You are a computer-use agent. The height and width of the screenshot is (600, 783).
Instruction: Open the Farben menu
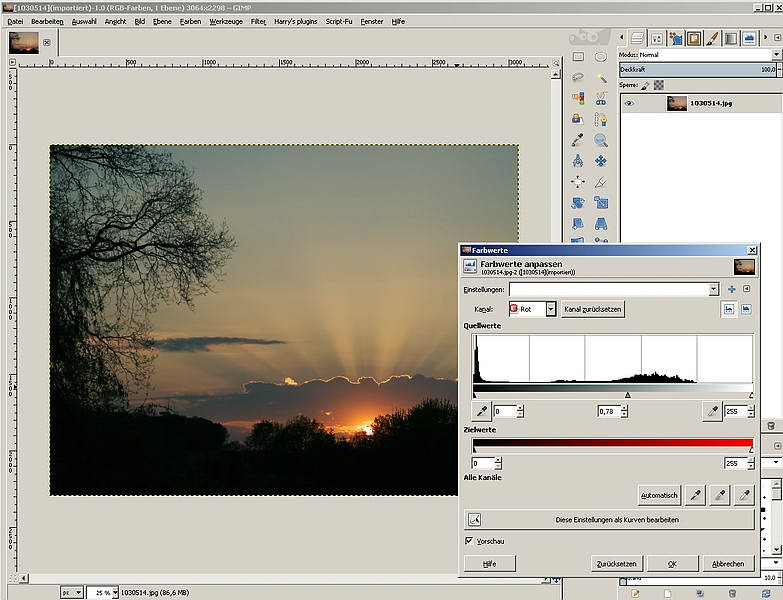click(190, 20)
